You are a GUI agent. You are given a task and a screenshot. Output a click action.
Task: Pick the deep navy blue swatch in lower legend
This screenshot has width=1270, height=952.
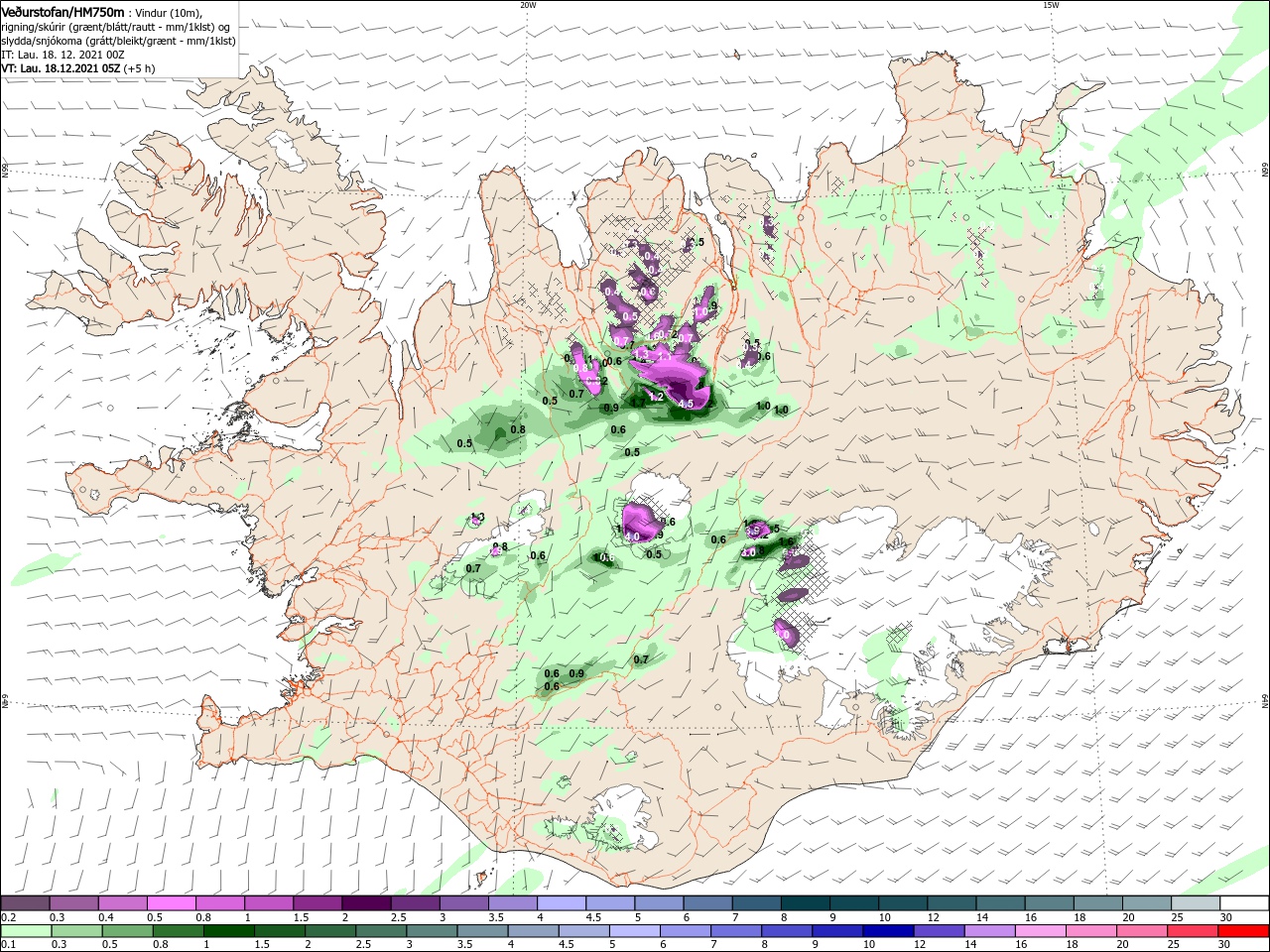click(x=887, y=931)
